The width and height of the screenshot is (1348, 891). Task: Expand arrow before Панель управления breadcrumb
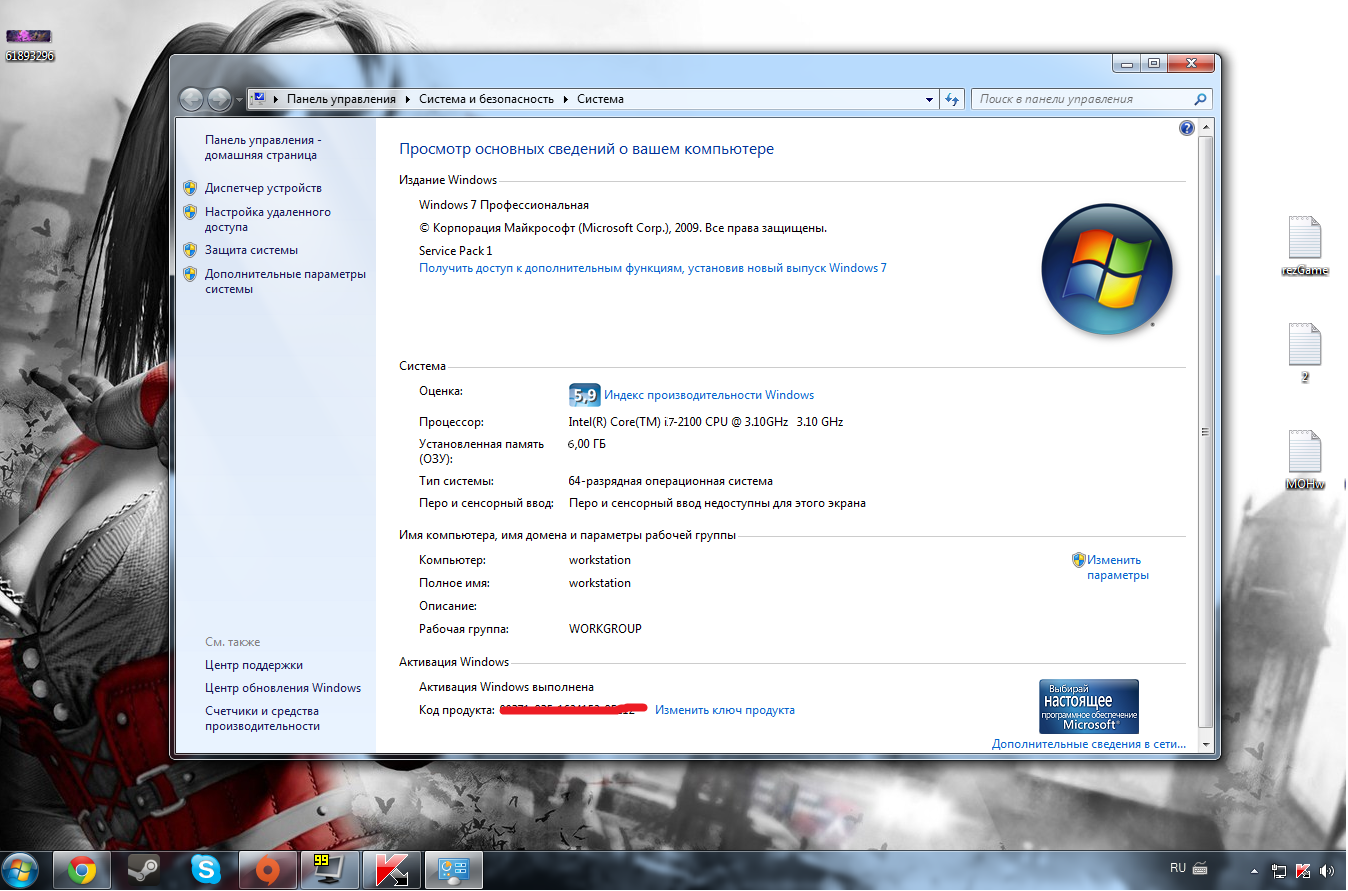(276, 99)
